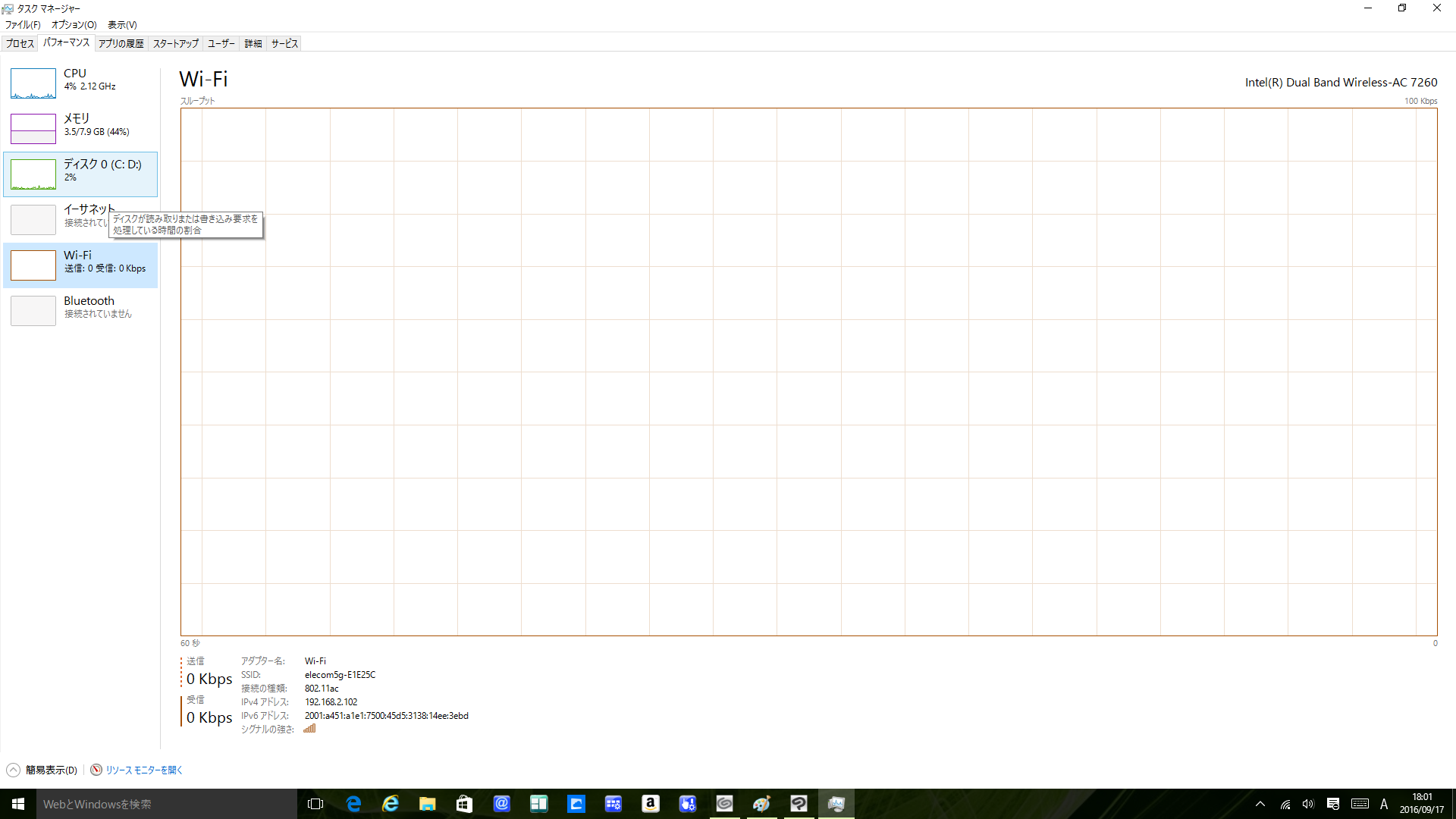Open the volume control in system tray
Screen dimensions: 1456x819
click(x=1308, y=804)
